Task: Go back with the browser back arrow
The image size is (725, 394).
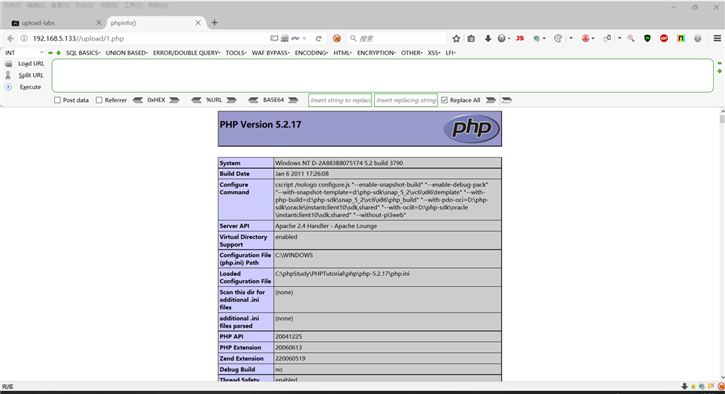Action: pos(10,38)
